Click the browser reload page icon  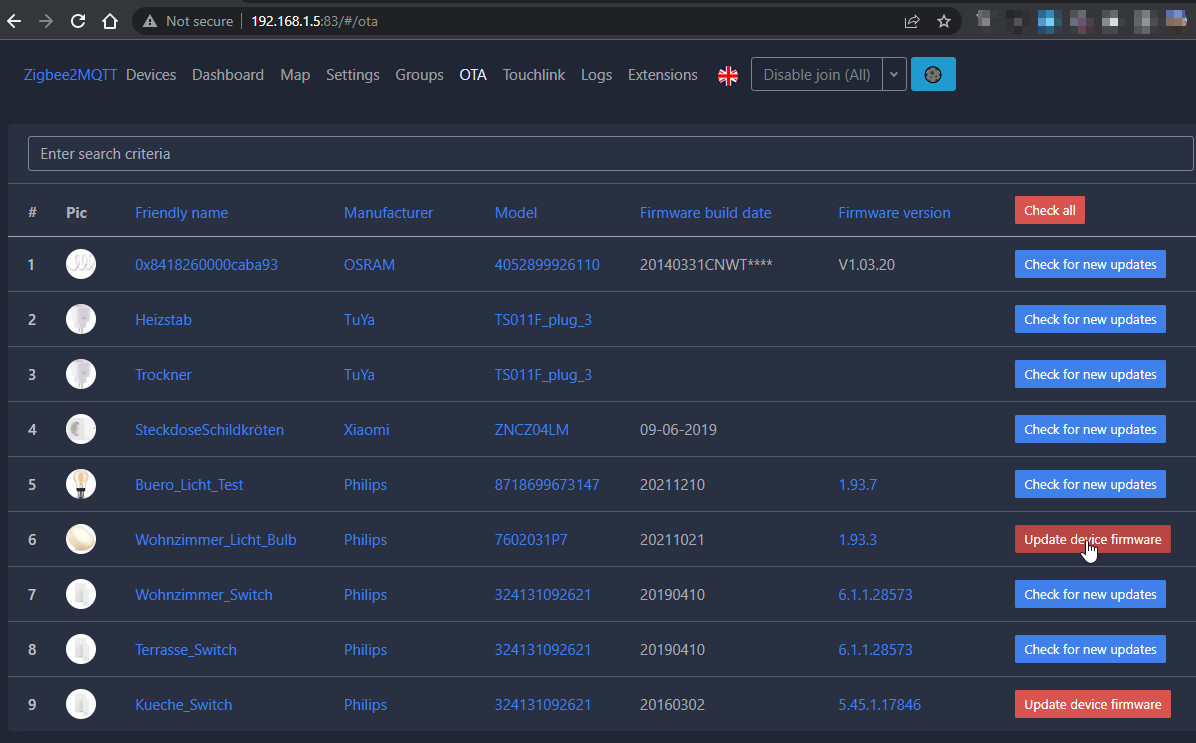click(78, 21)
